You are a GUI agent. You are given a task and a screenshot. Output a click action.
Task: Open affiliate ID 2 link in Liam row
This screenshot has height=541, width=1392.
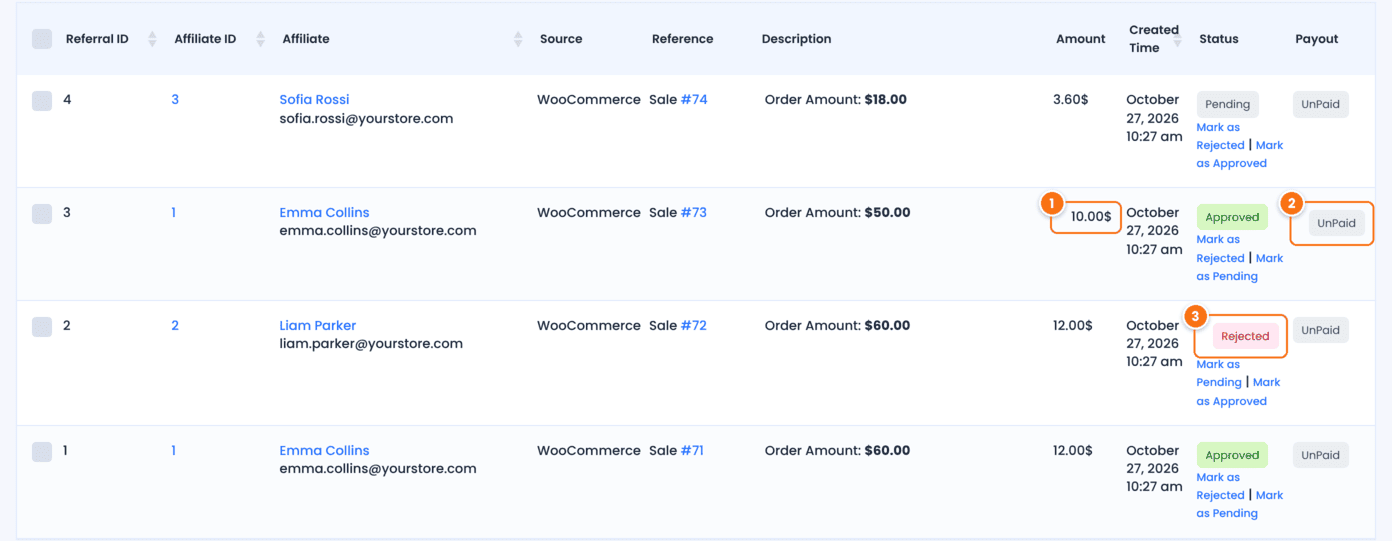point(175,325)
